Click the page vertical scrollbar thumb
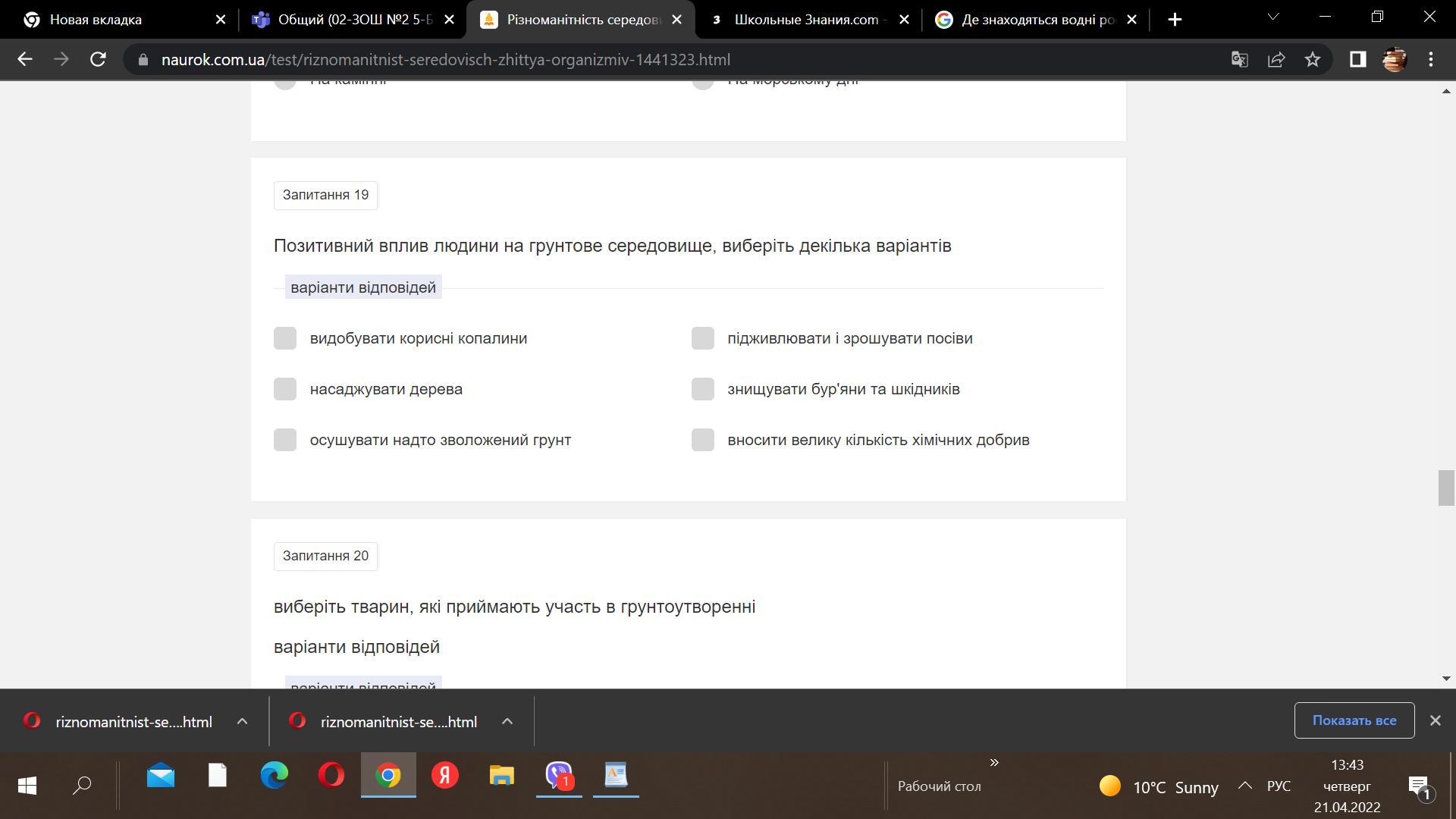The width and height of the screenshot is (1456, 819). pos(1445,488)
